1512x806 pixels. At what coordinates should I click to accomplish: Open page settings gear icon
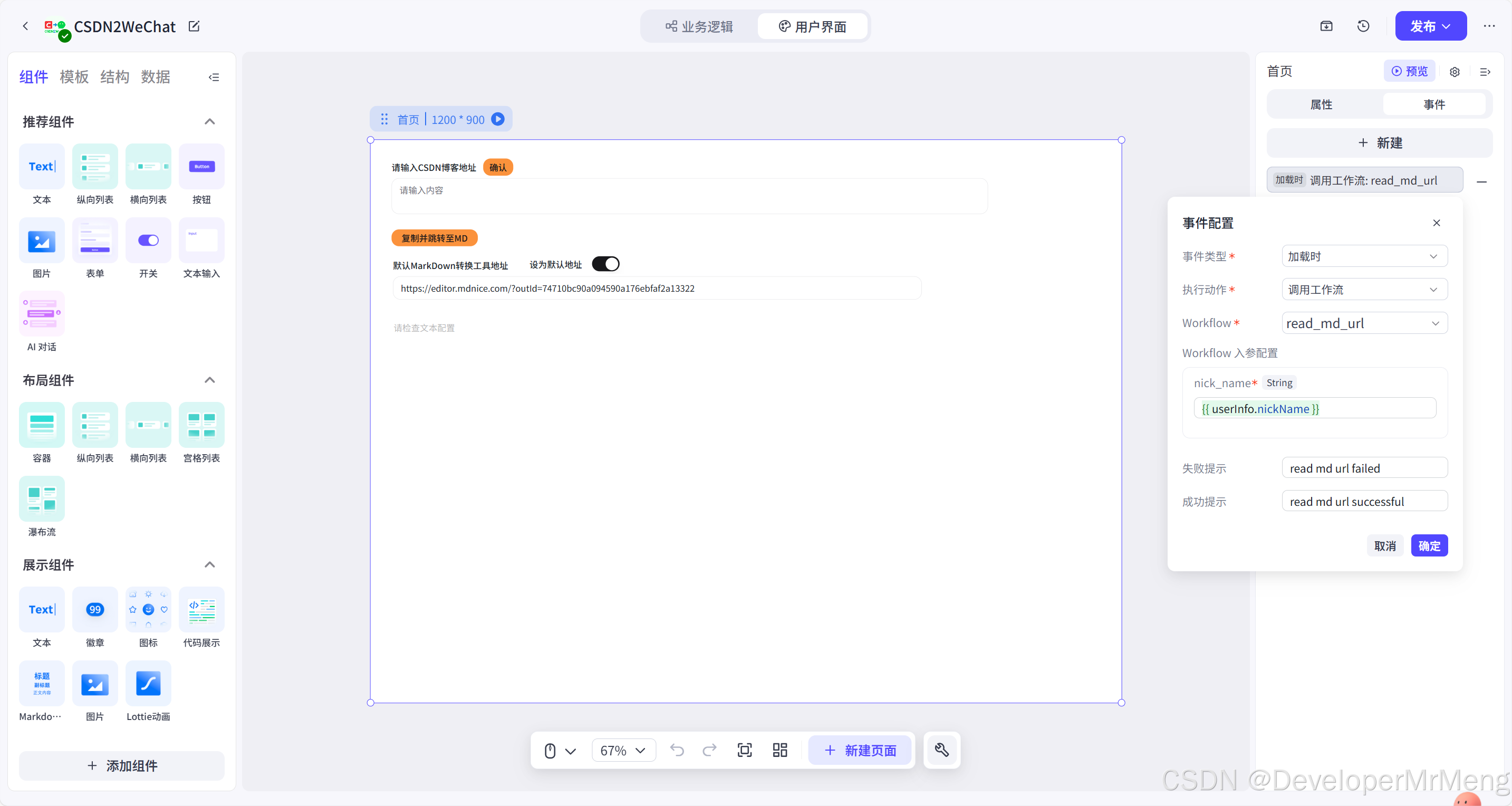pos(1454,72)
